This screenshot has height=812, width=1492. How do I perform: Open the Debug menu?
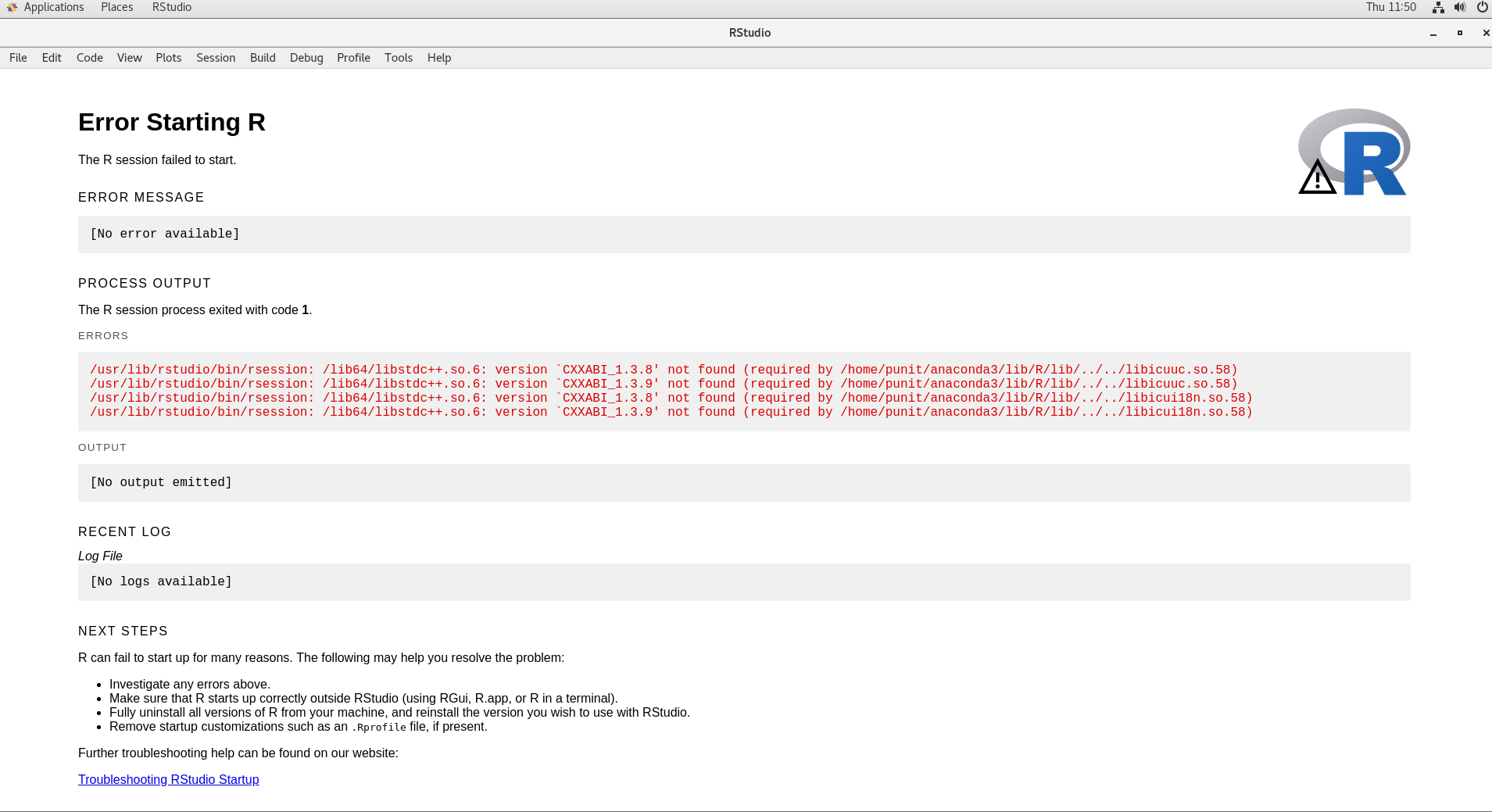pyautogui.click(x=306, y=57)
